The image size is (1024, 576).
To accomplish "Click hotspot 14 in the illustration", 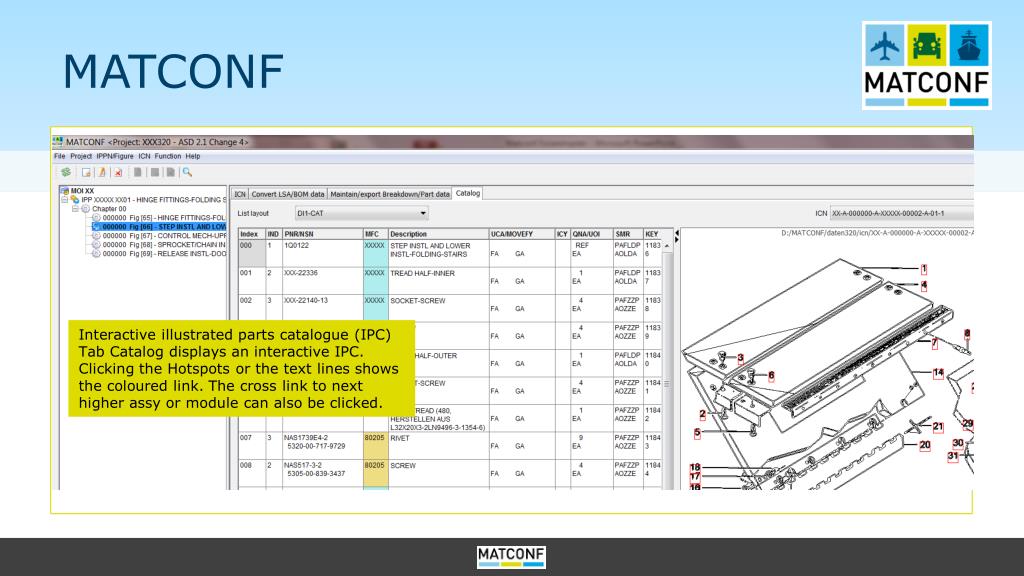I will pyautogui.click(x=938, y=373).
